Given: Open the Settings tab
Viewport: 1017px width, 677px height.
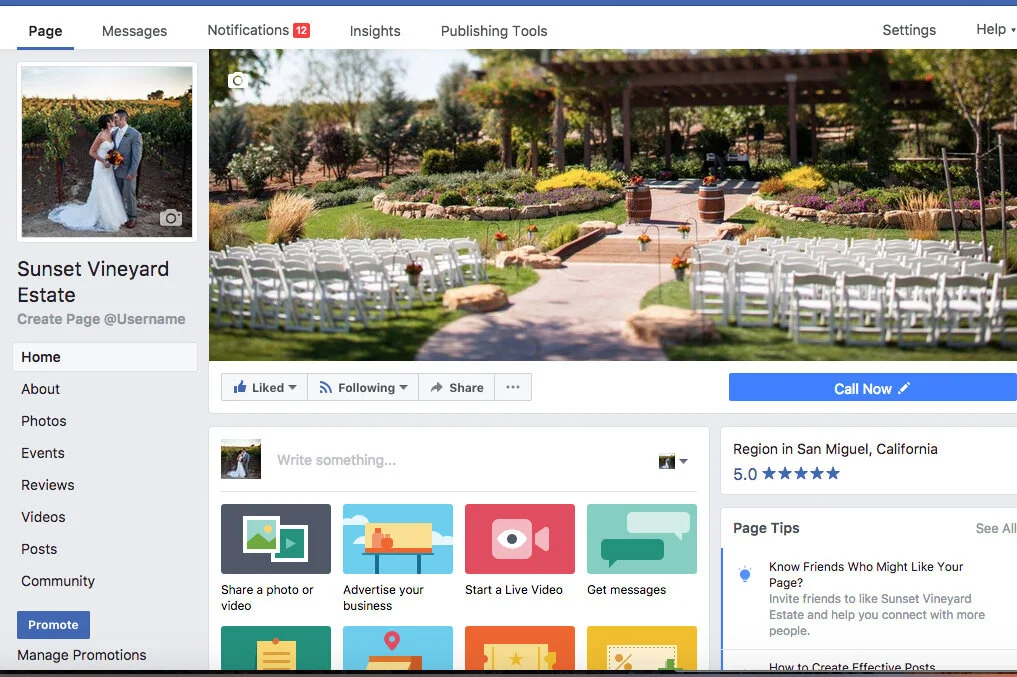Looking at the screenshot, I should 909,30.
